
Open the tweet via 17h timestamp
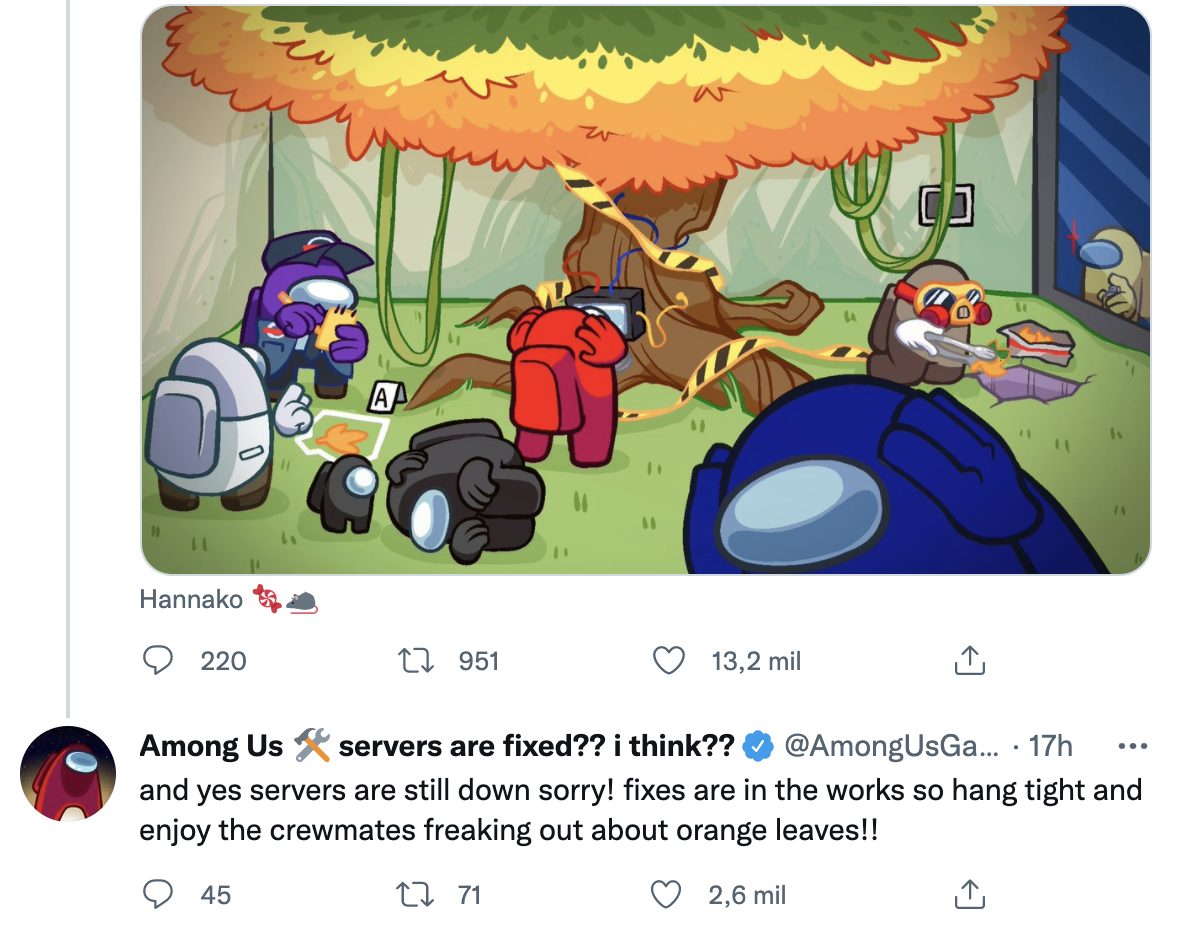pyautogui.click(x=1050, y=746)
